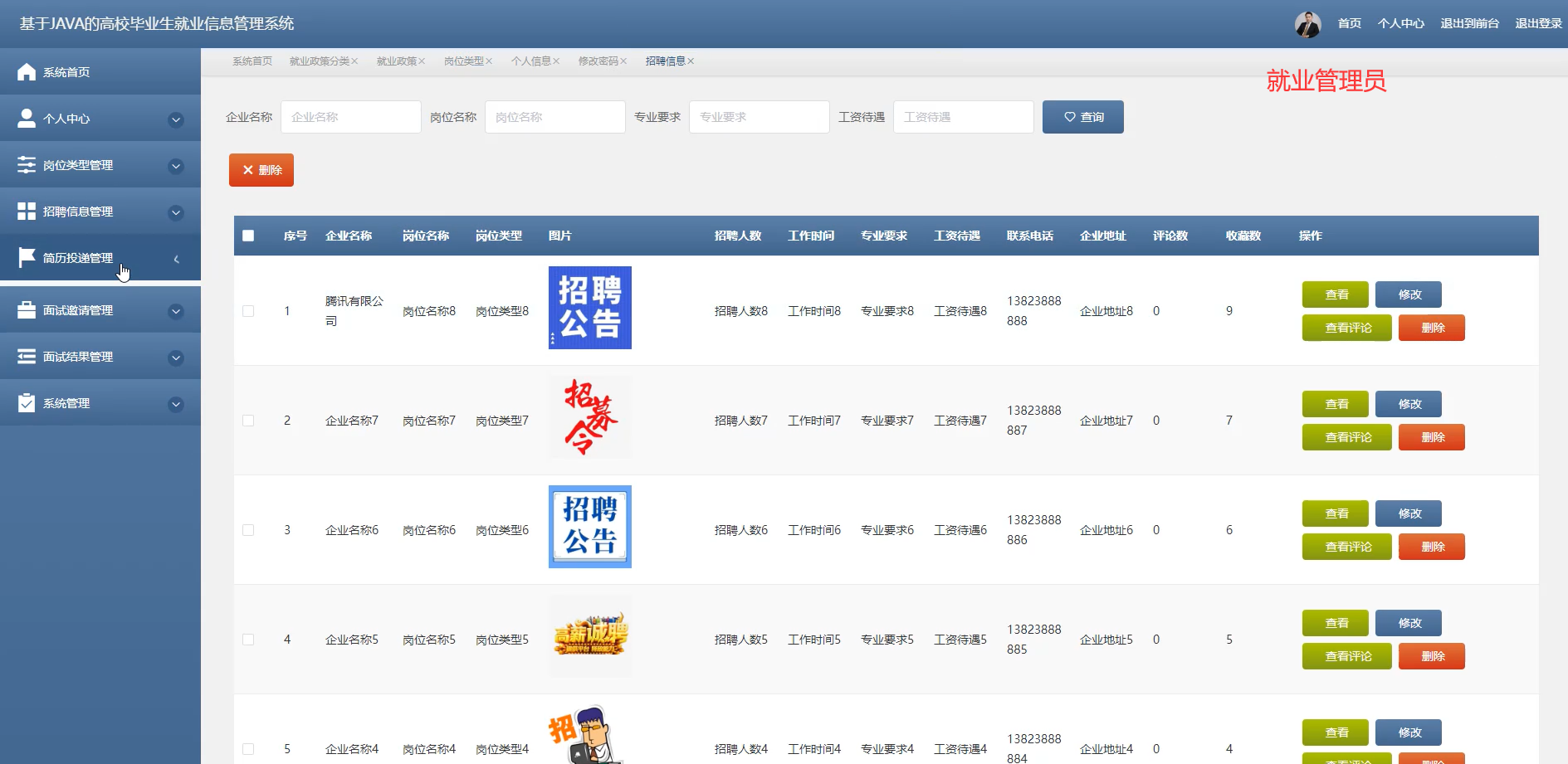
Task: Click 修改 for the 腾讯有限公司 row
Action: 1409,294
